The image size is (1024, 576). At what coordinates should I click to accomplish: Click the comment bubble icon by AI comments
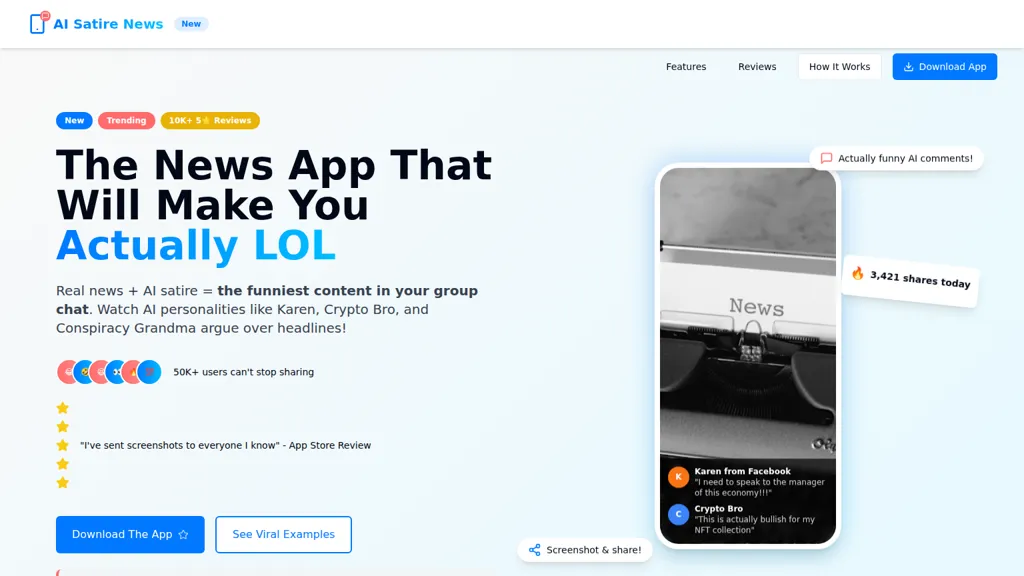(826, 158)
